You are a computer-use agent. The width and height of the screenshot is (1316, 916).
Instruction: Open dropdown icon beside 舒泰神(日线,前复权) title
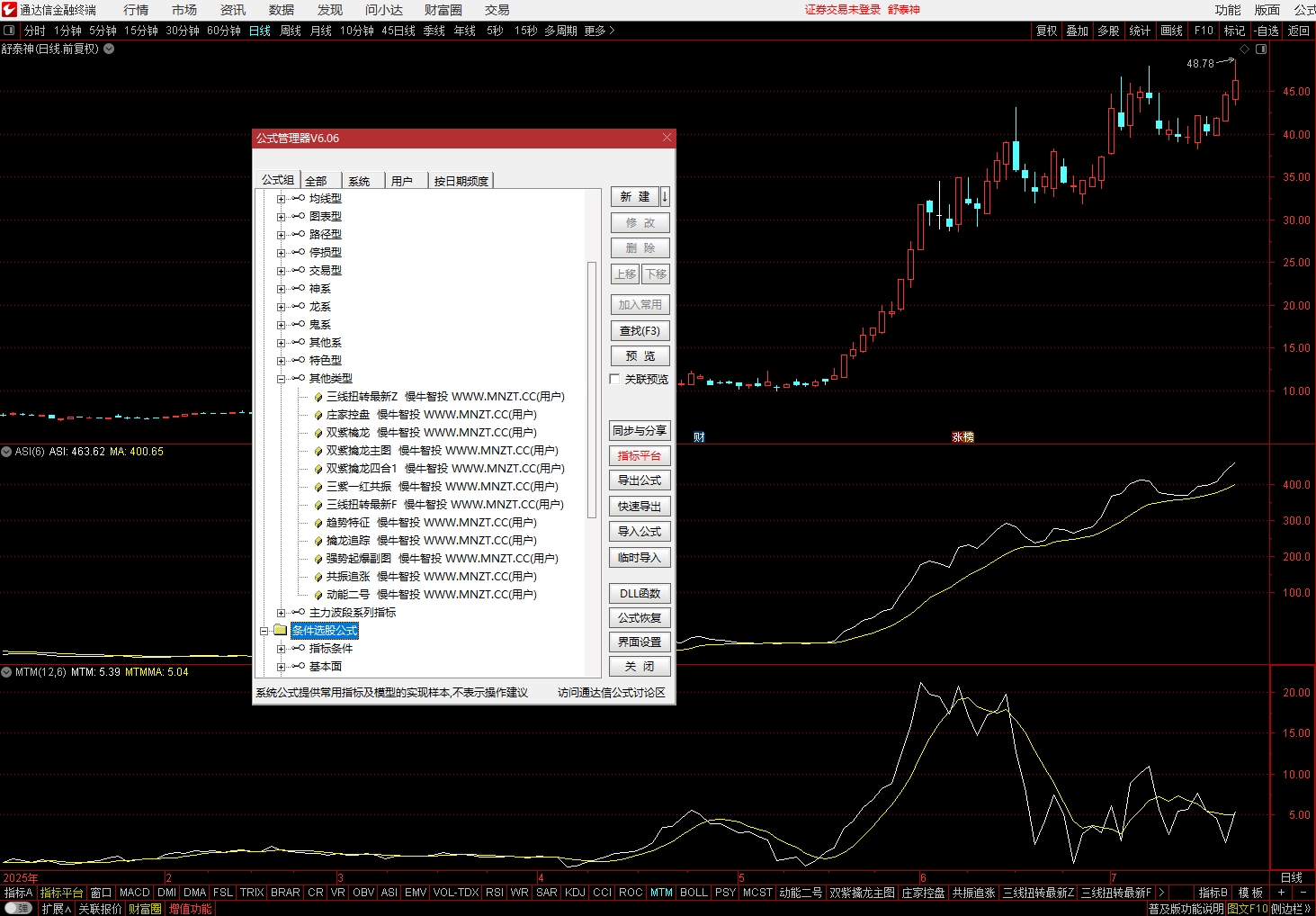pyautogui.click(x=109, y=49)
